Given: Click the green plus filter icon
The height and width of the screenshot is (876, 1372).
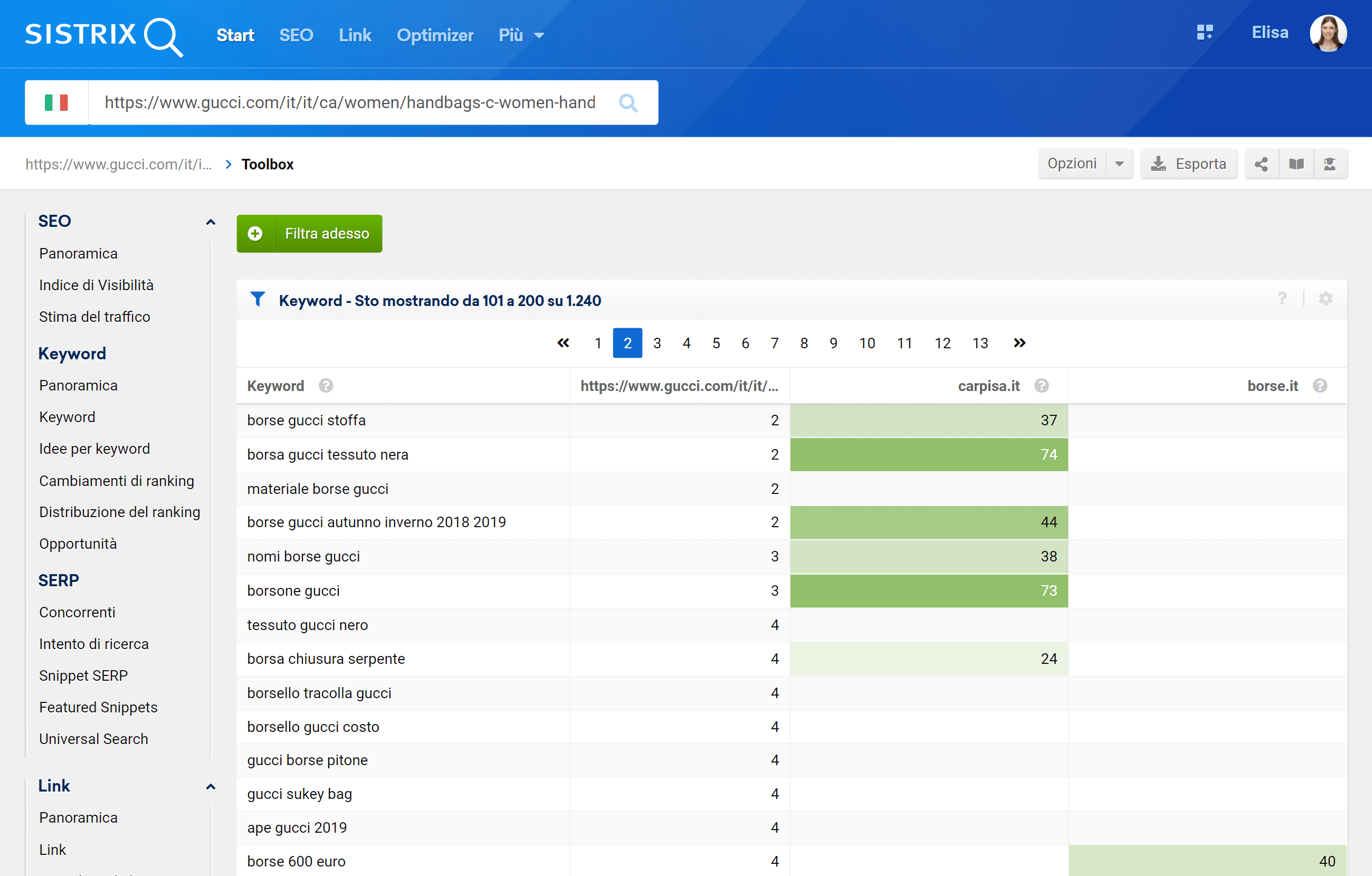Looking at the screenshot, I should tap(255, 234).
